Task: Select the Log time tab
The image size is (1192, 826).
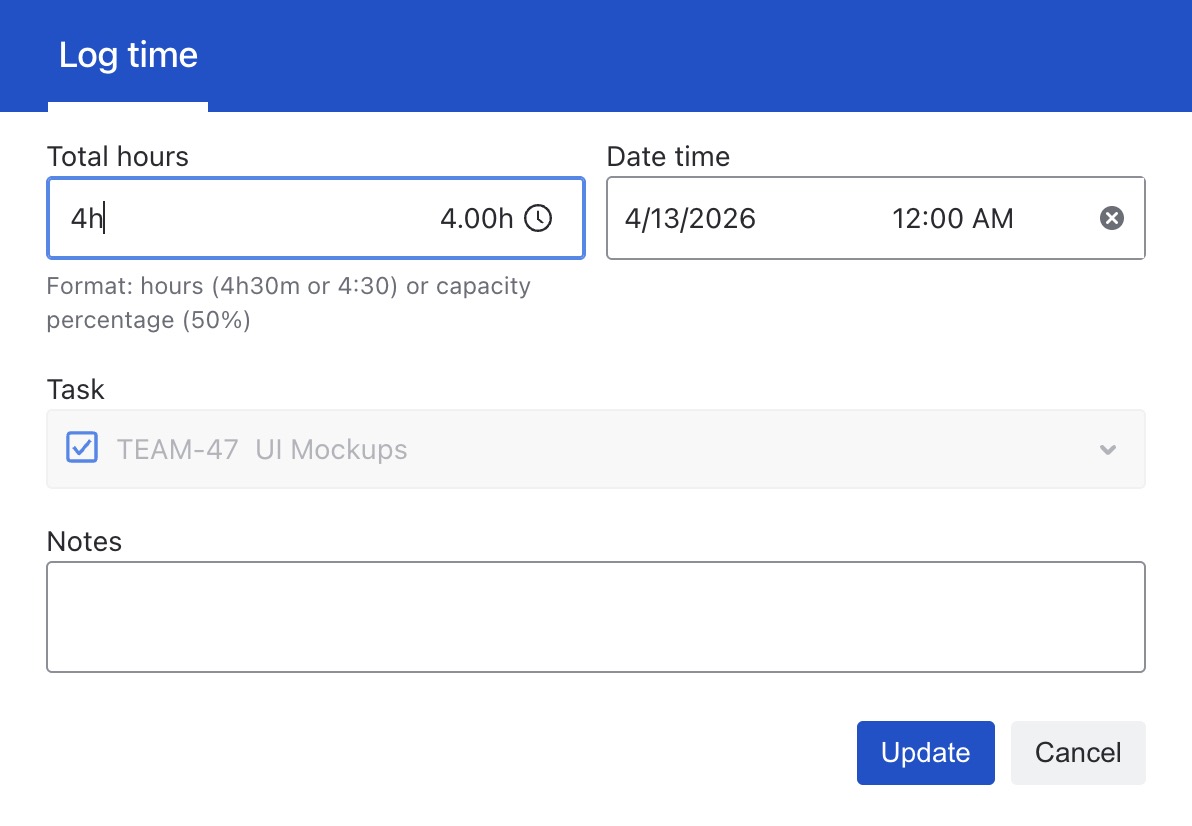Action: (128, 55)
